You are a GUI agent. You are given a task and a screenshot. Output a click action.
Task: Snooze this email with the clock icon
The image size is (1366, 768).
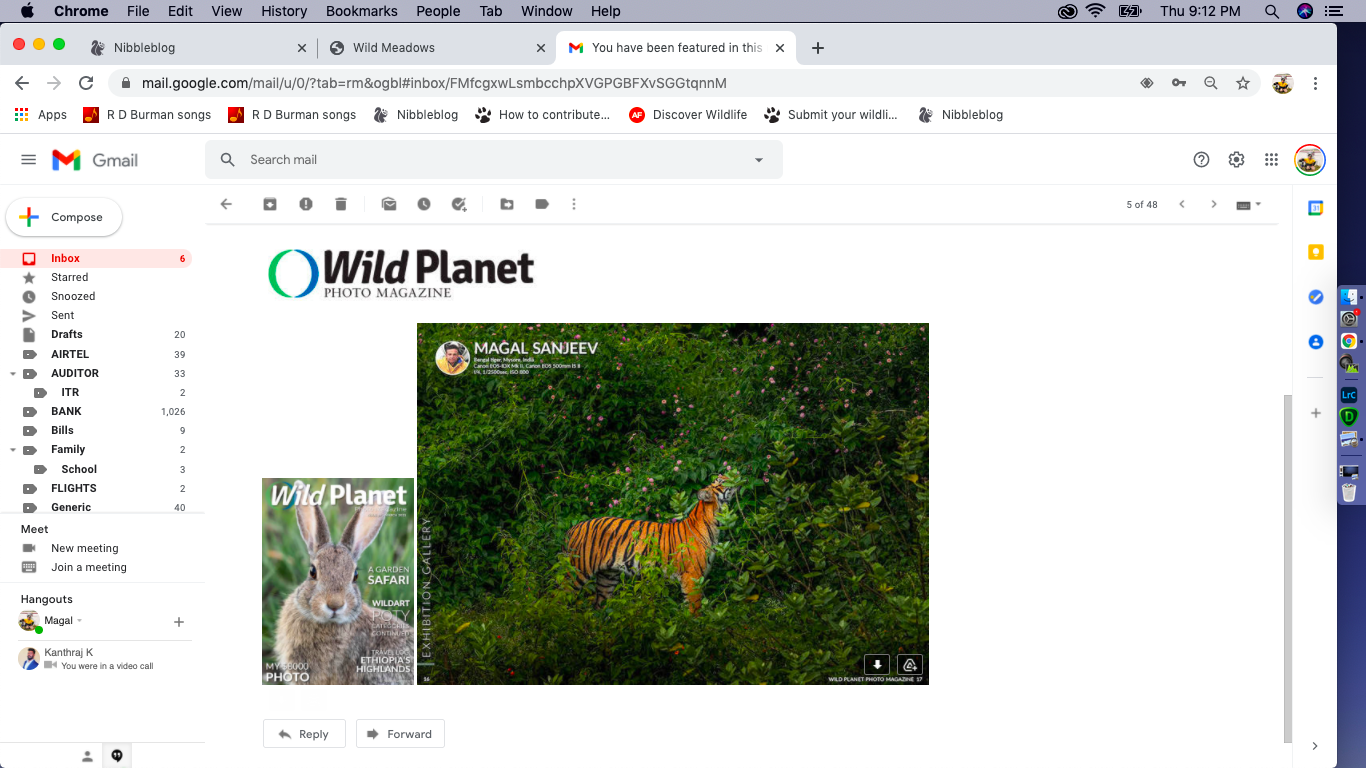point(424,204)
